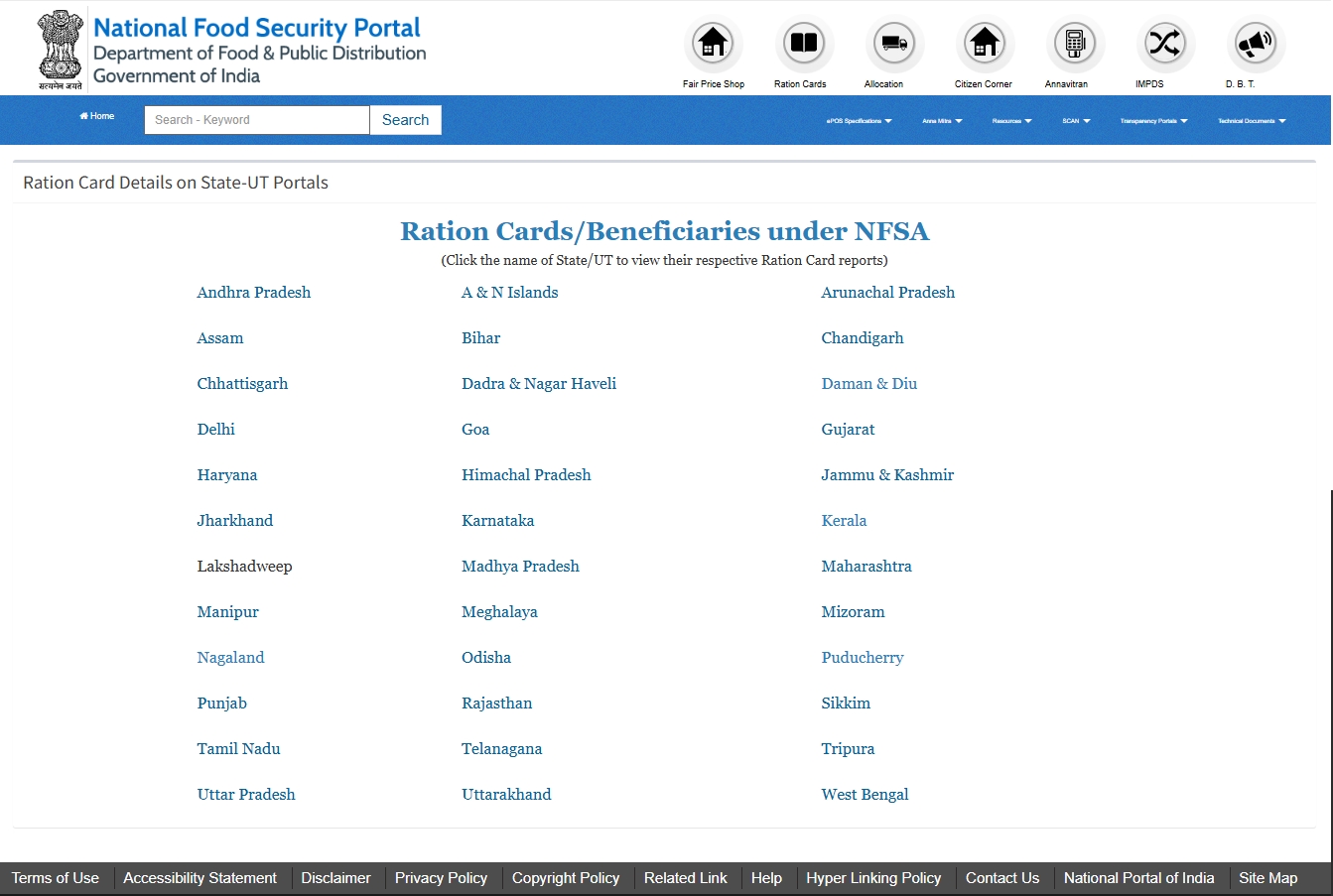Open the Delhi ration card link
Viewport: 1333px width, 896px height.
tap(216, 430)
